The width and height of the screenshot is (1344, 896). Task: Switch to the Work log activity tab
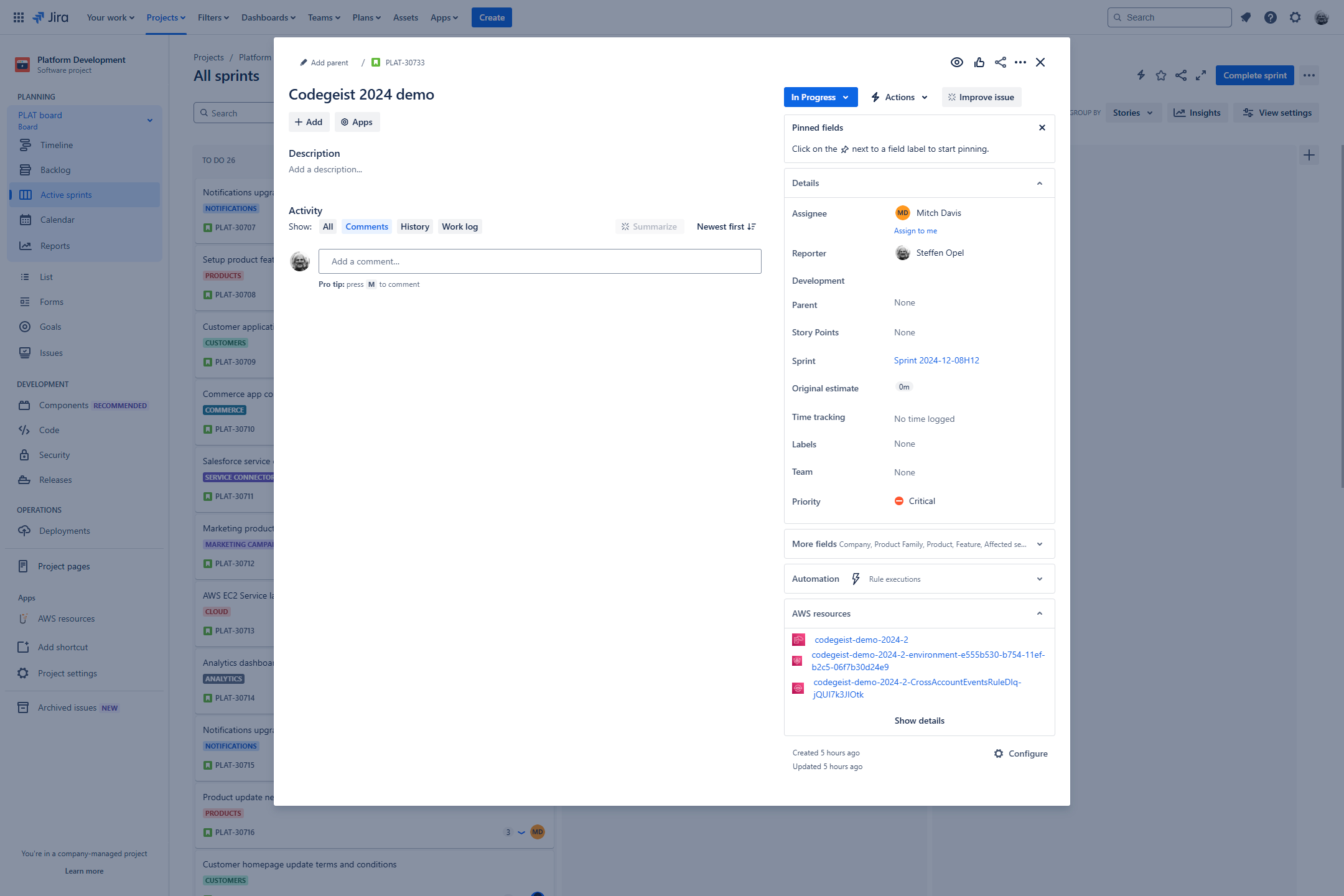coord(460,226)
